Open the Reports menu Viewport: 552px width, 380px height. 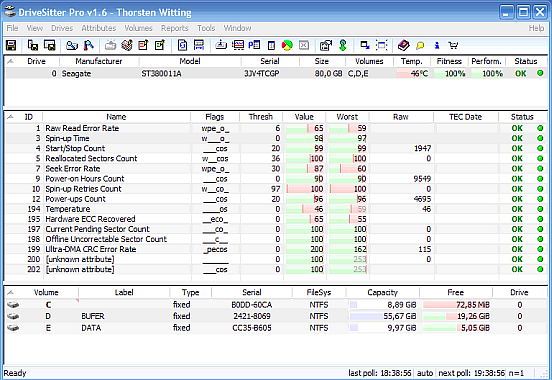(175, 28)
